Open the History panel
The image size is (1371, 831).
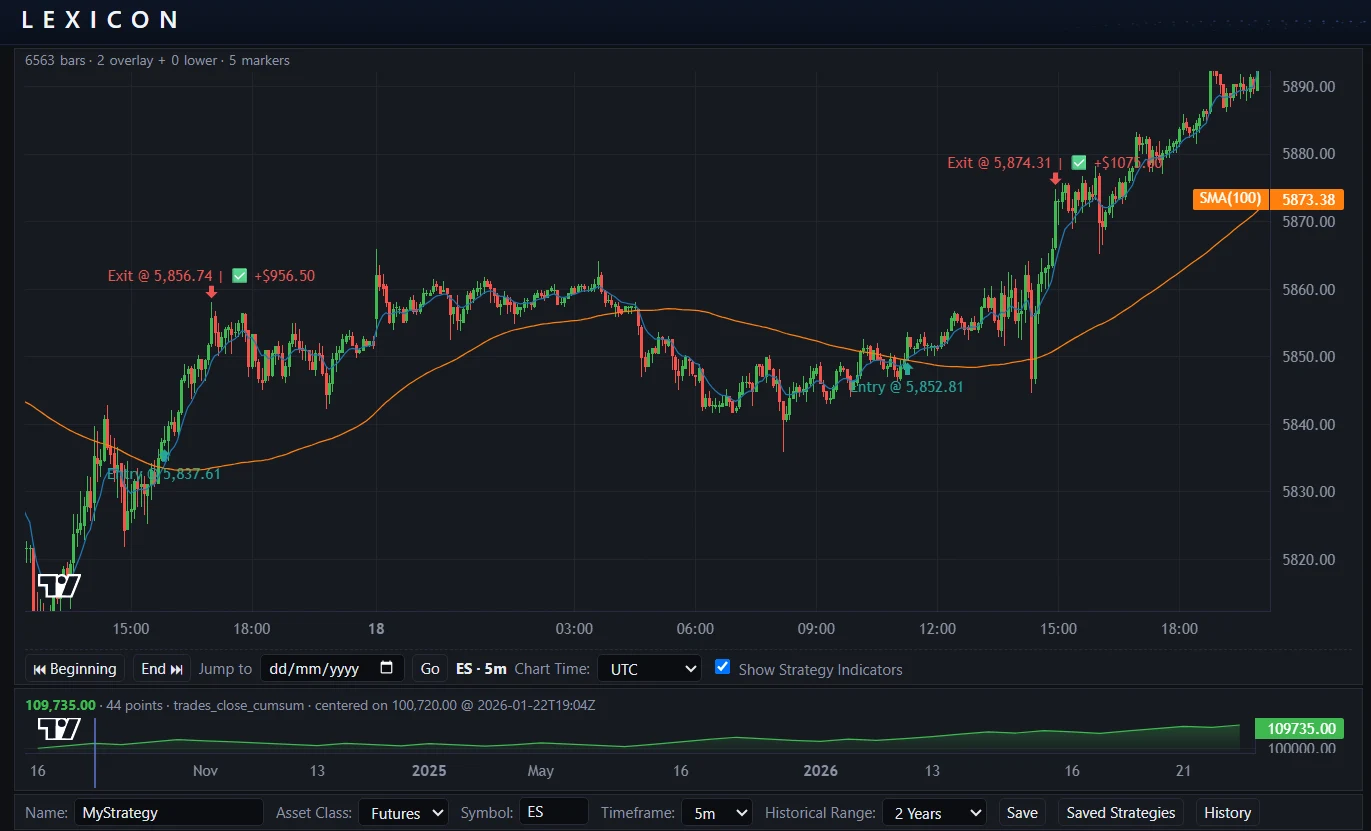(x=1227, y=812)
